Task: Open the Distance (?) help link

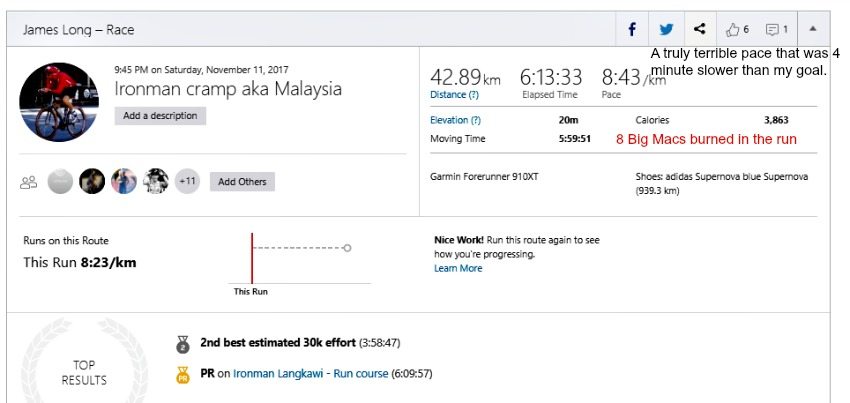Action: (454, 95)
